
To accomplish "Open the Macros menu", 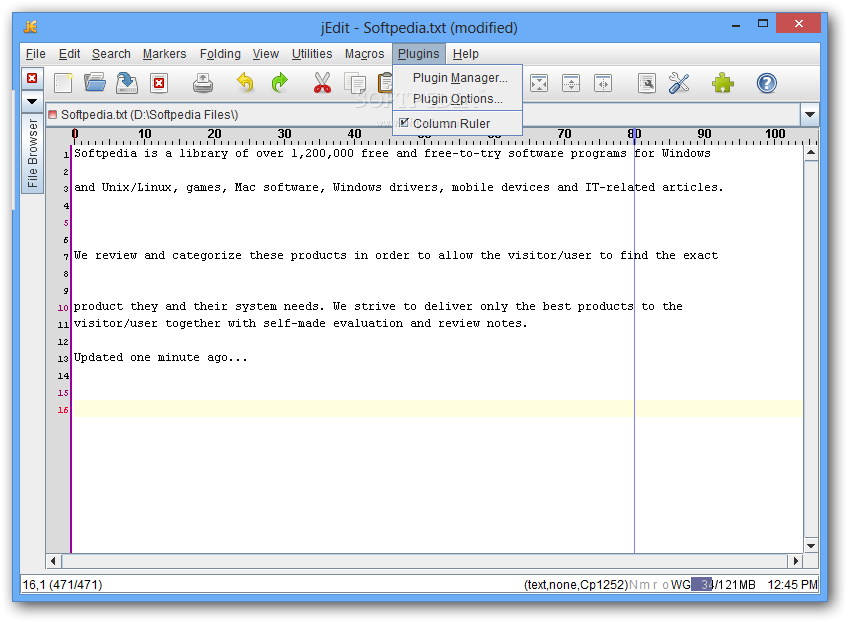I will point(365,54).
